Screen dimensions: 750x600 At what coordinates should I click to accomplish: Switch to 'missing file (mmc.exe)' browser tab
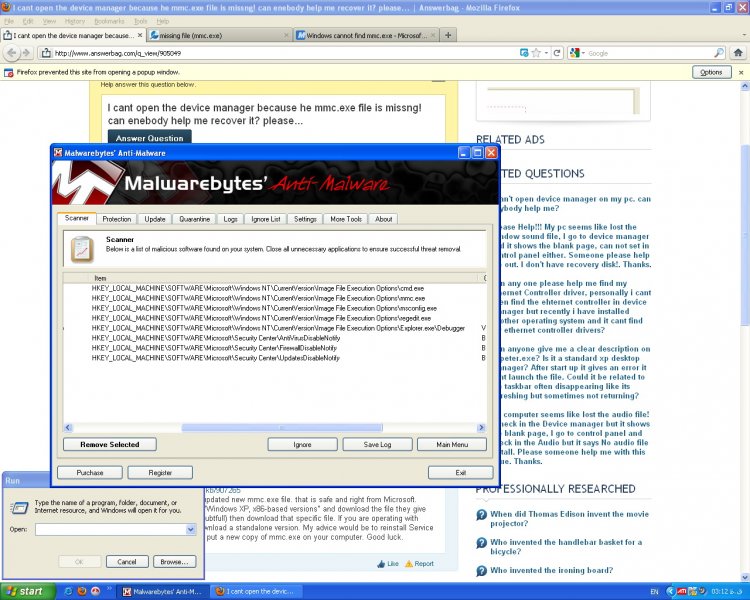click(220, 35)
